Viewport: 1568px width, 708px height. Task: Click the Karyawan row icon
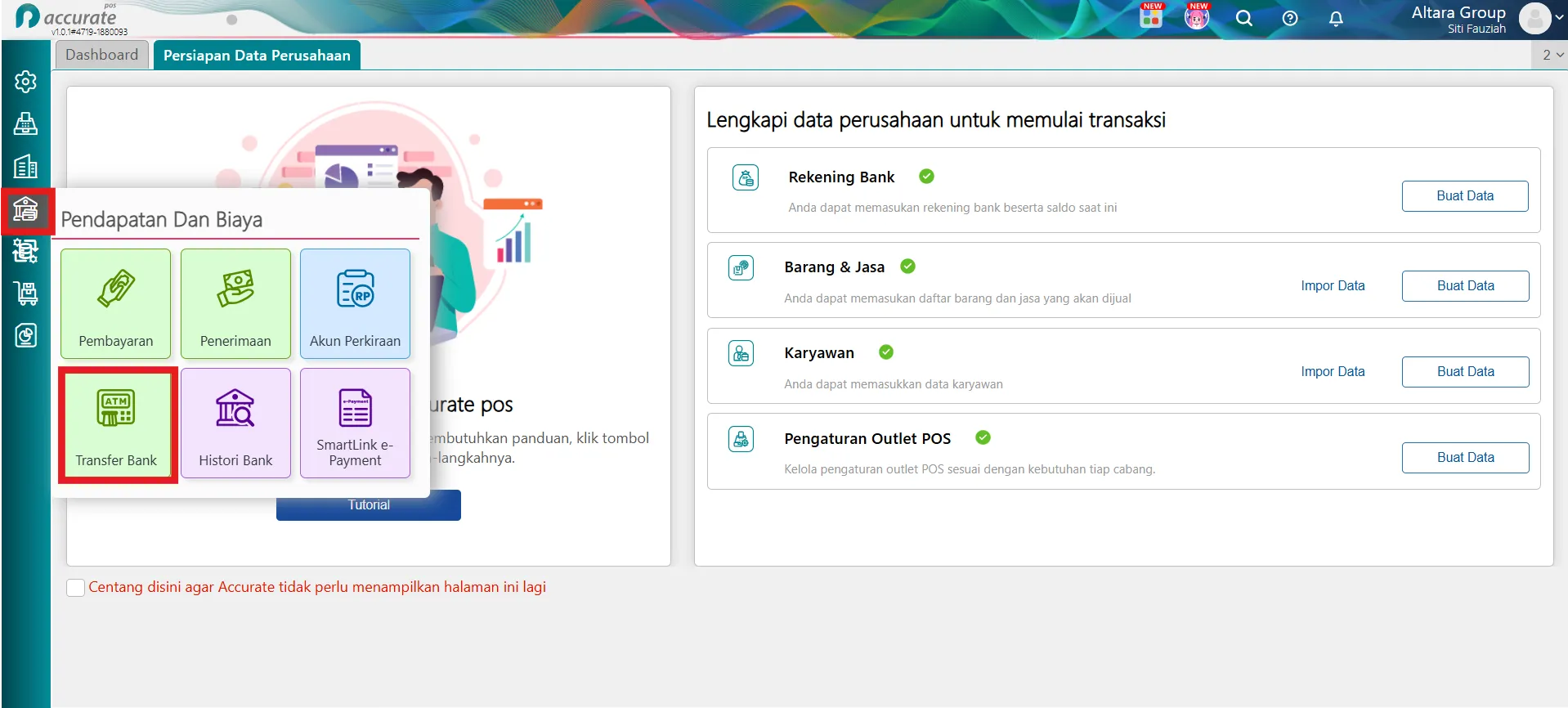[x=741, y=353]
